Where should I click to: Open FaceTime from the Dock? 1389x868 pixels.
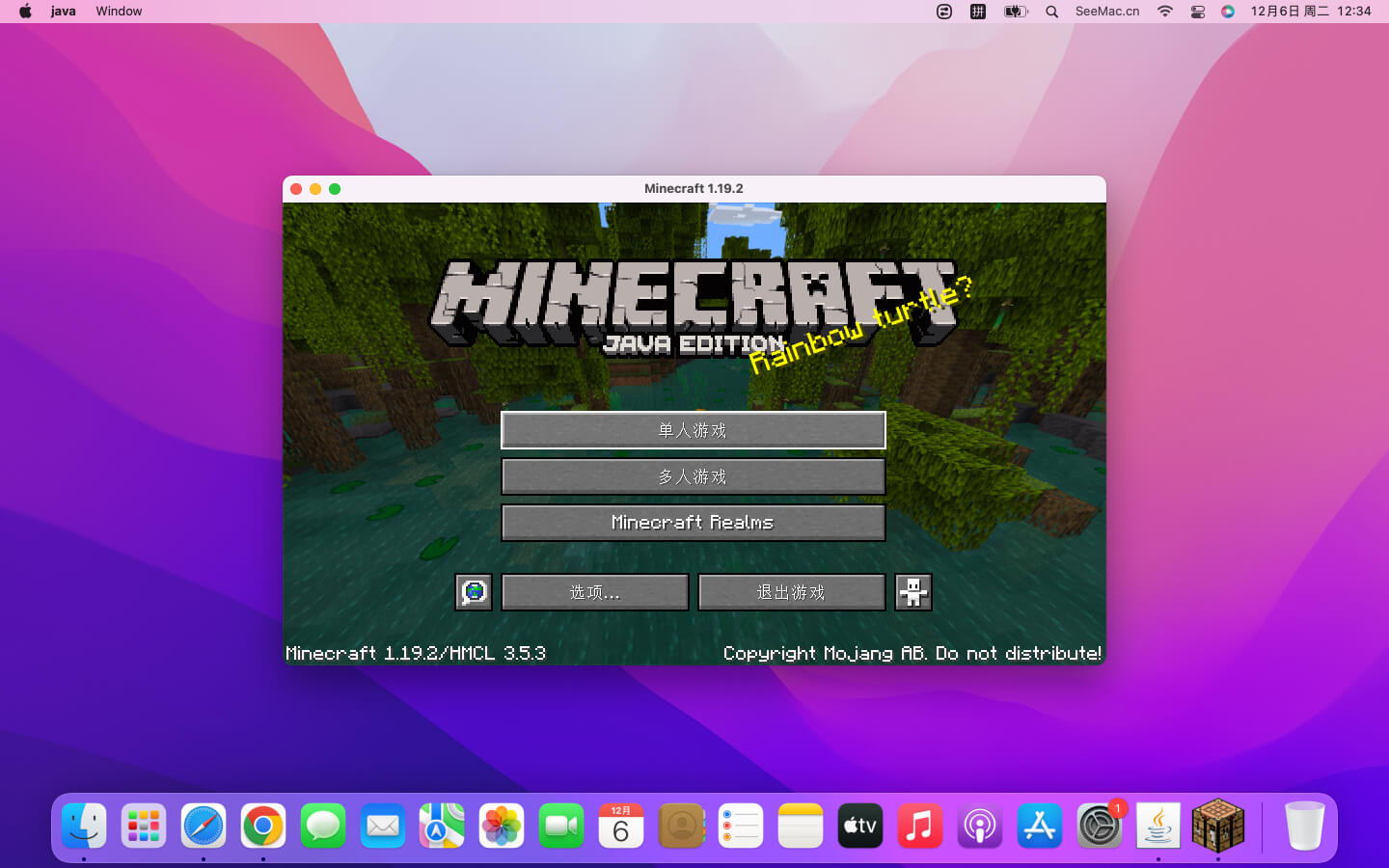point(561,827)
